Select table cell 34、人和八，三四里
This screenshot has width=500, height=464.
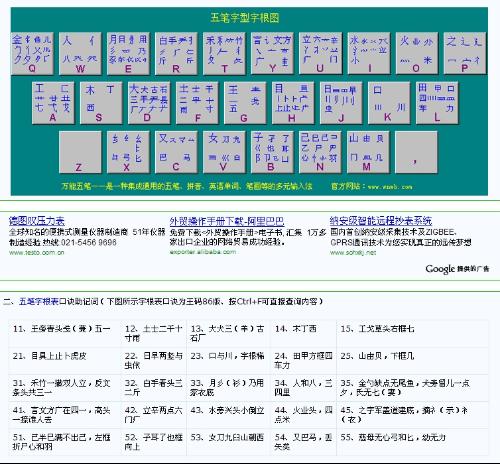(304, 388)
